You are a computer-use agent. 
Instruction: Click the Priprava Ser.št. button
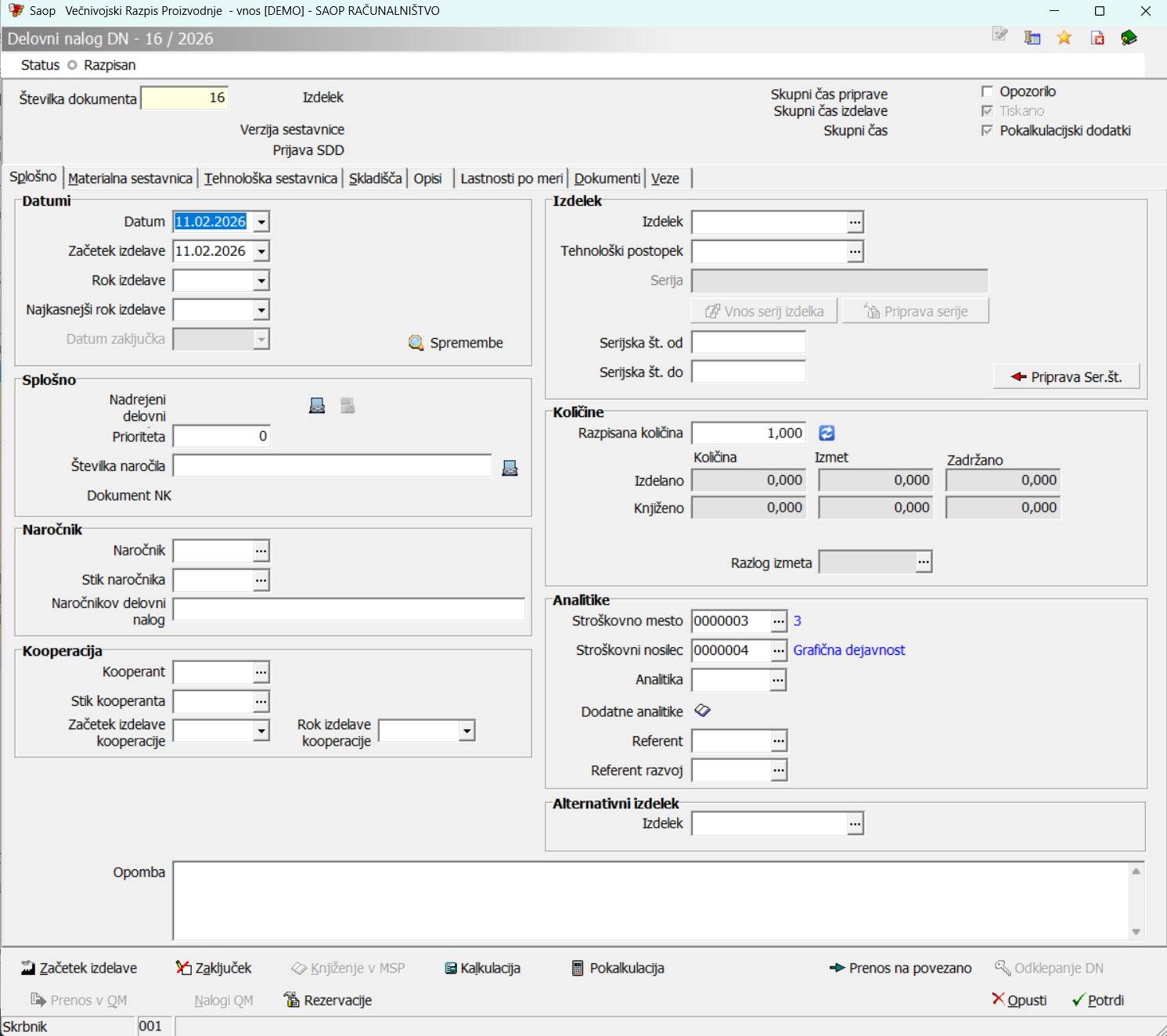coord(1066,376)
